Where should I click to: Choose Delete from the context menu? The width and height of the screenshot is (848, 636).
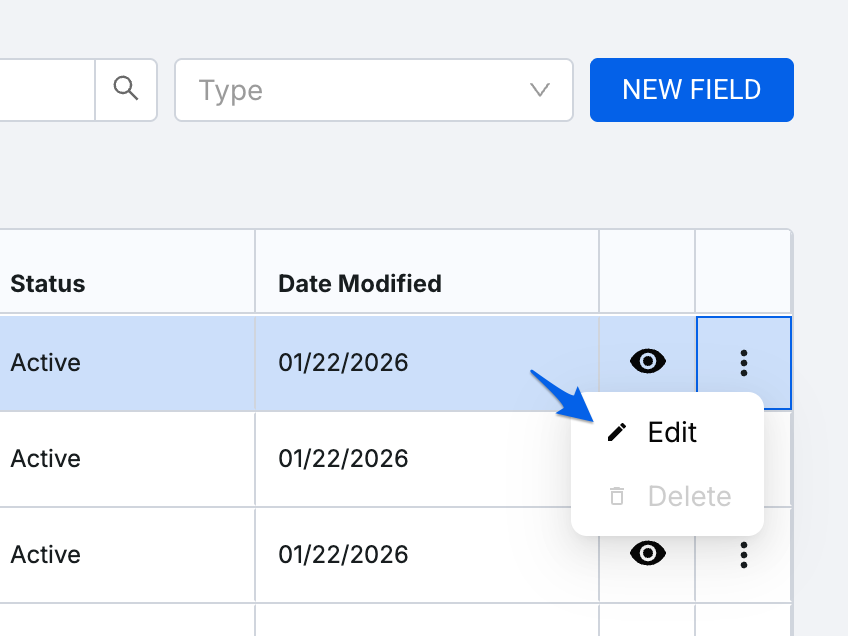click(x=689, y=496)
